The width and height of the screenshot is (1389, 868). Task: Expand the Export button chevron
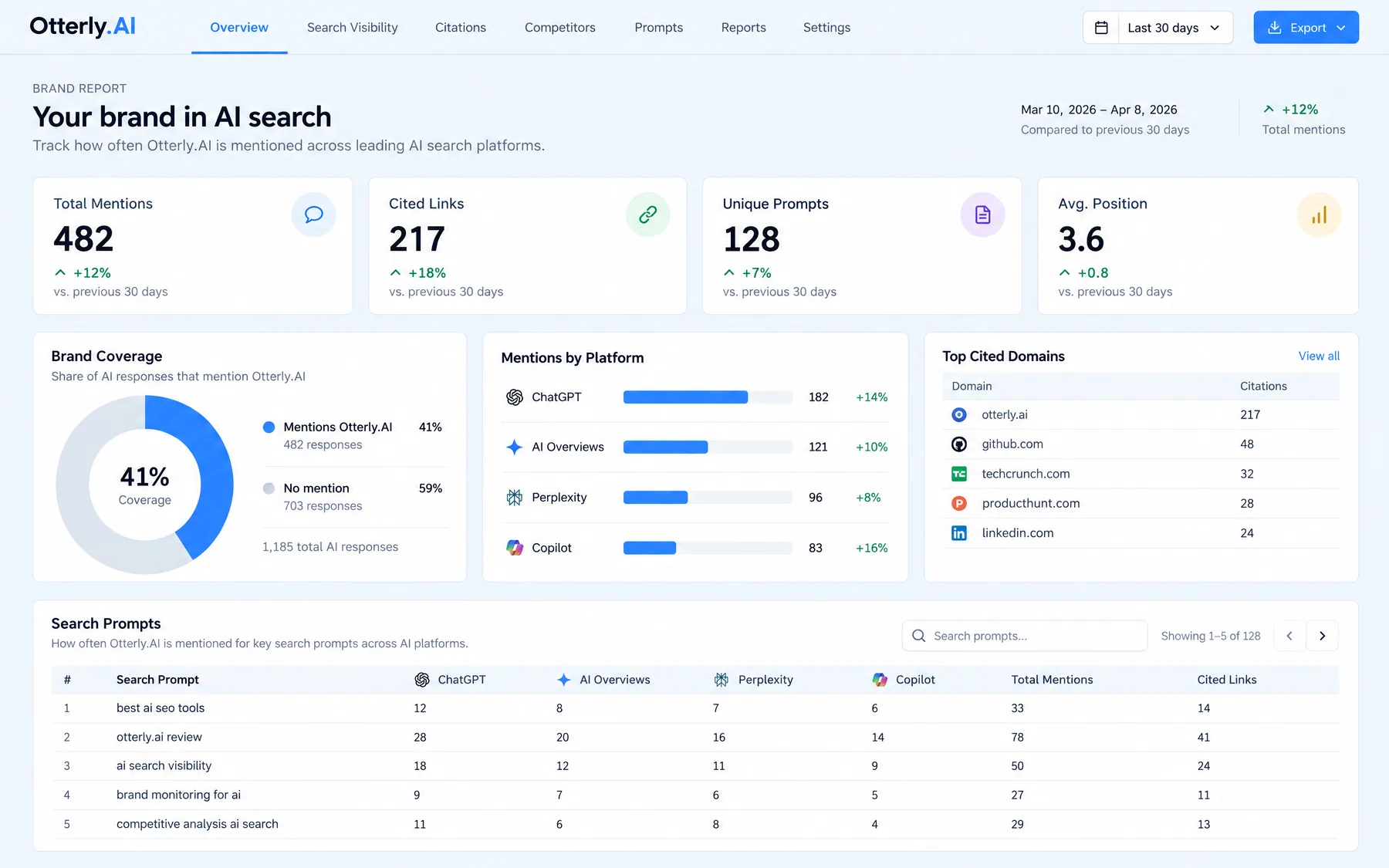pos(1341,28)
